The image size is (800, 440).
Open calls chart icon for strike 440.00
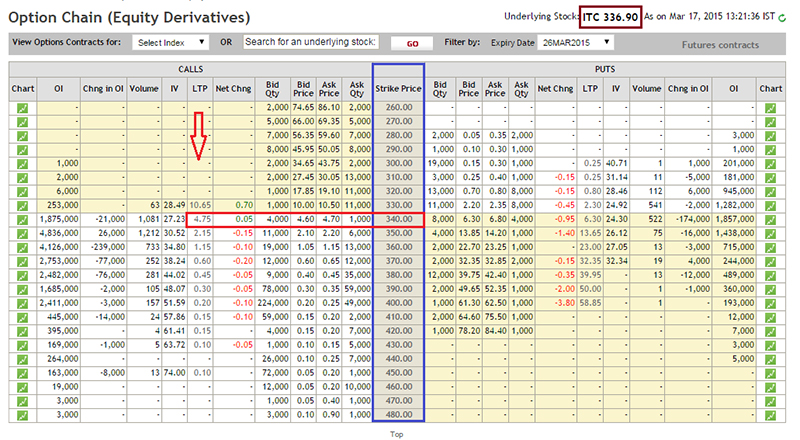[x=22, y=359]
